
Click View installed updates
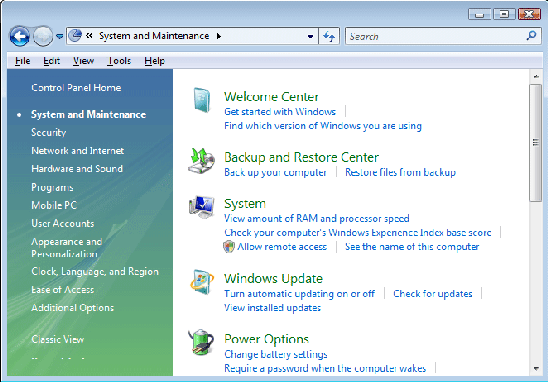pos(272,308)
